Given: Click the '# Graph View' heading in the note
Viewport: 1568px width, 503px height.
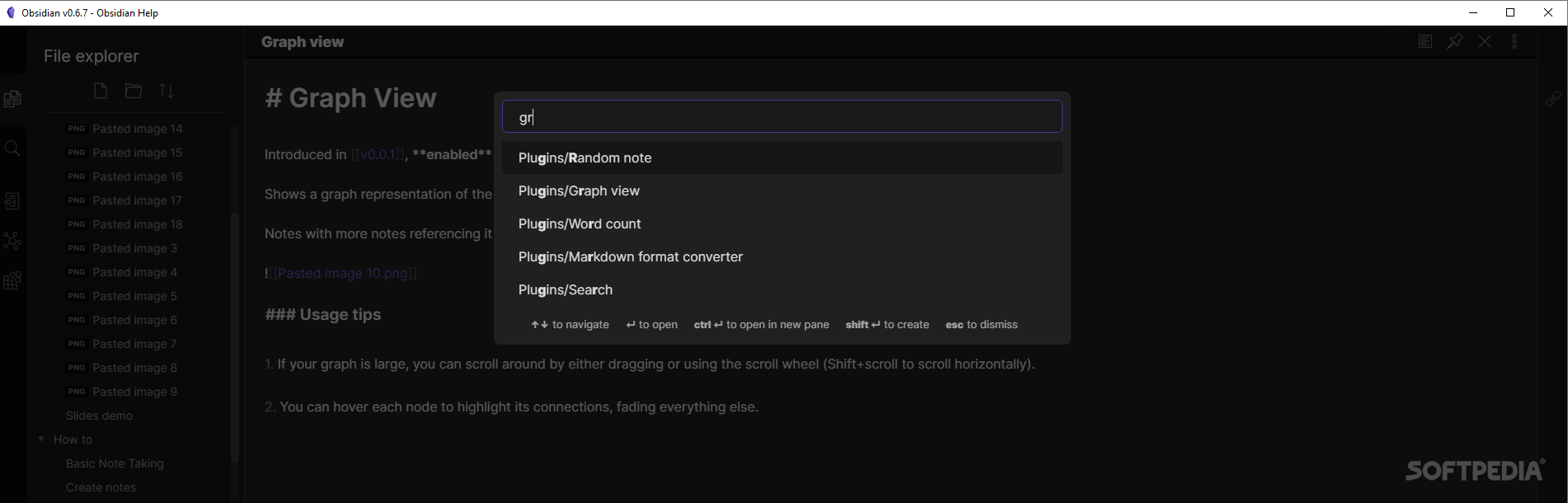Looking at the screenshot, I should coord(350,98).
